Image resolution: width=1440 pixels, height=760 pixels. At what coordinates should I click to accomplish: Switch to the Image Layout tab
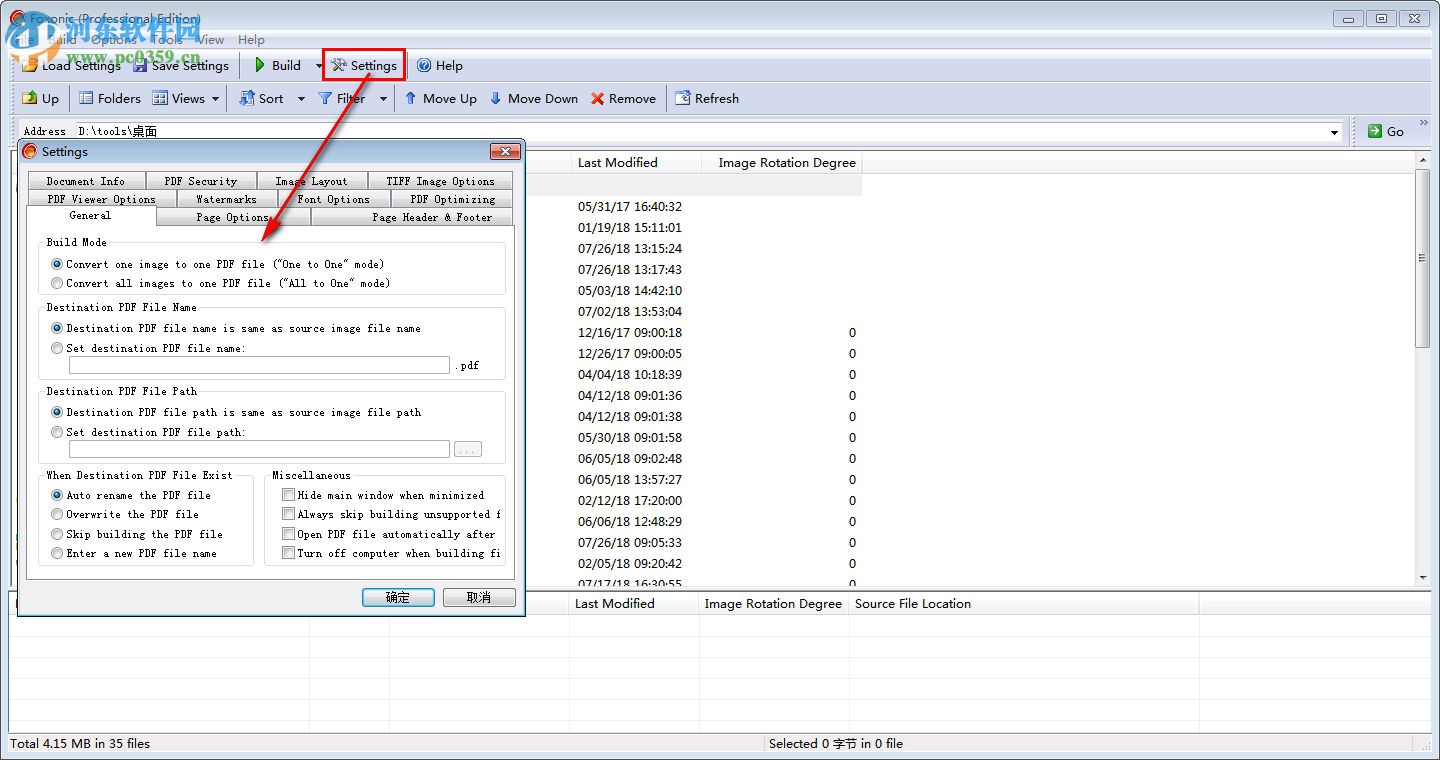[312, 181]
